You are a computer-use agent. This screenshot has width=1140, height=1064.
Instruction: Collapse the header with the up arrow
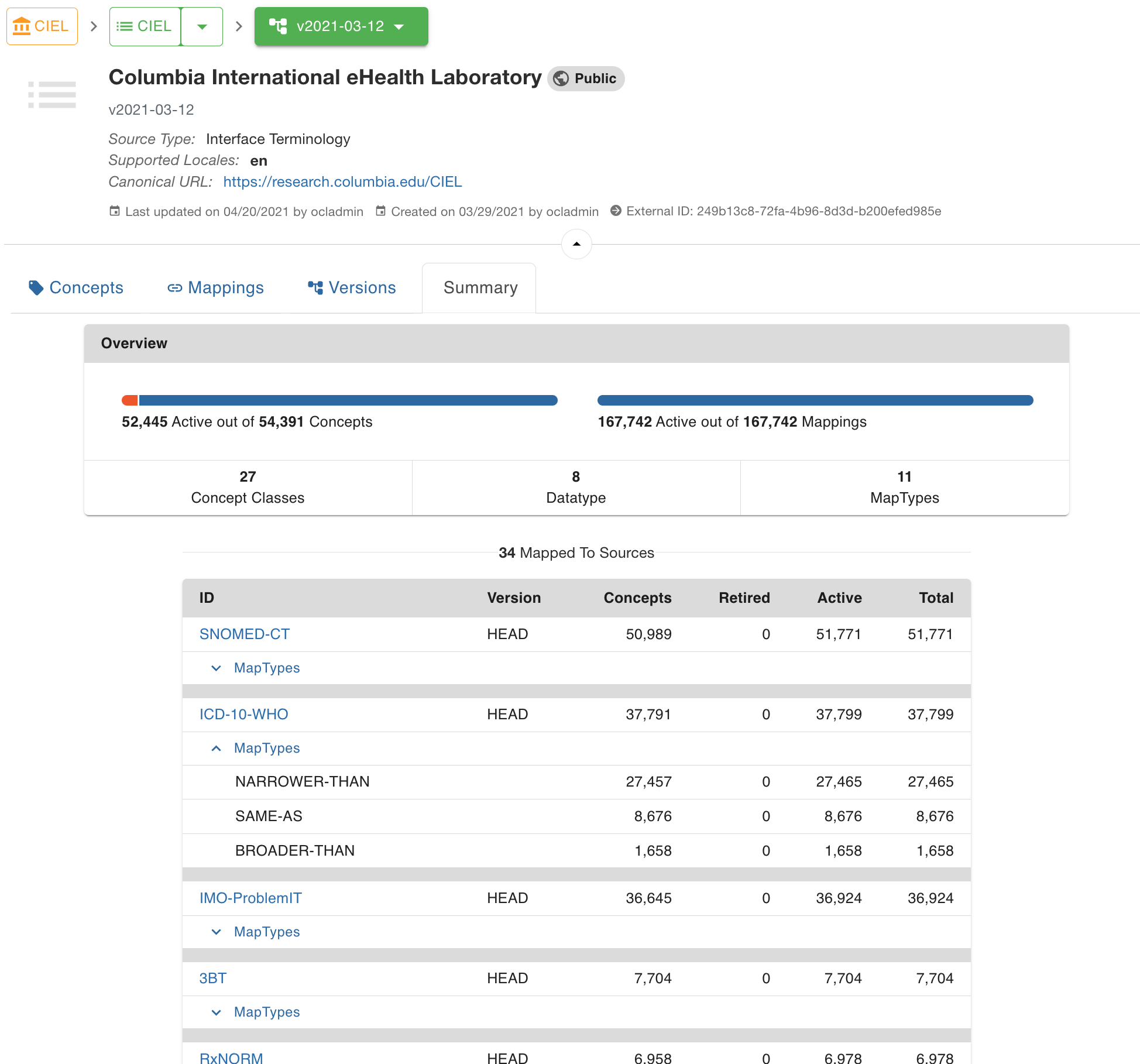[x=576, y=244]
